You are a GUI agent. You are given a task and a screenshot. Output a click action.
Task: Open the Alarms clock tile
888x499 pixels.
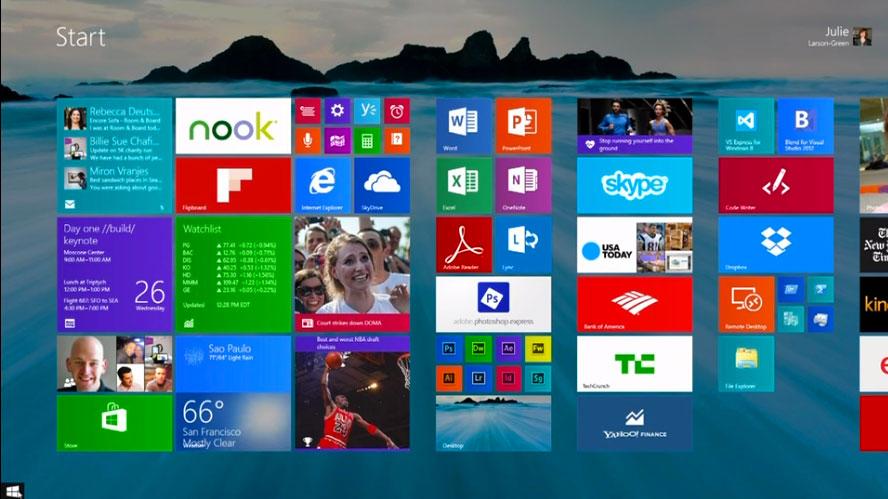point(397,111)
